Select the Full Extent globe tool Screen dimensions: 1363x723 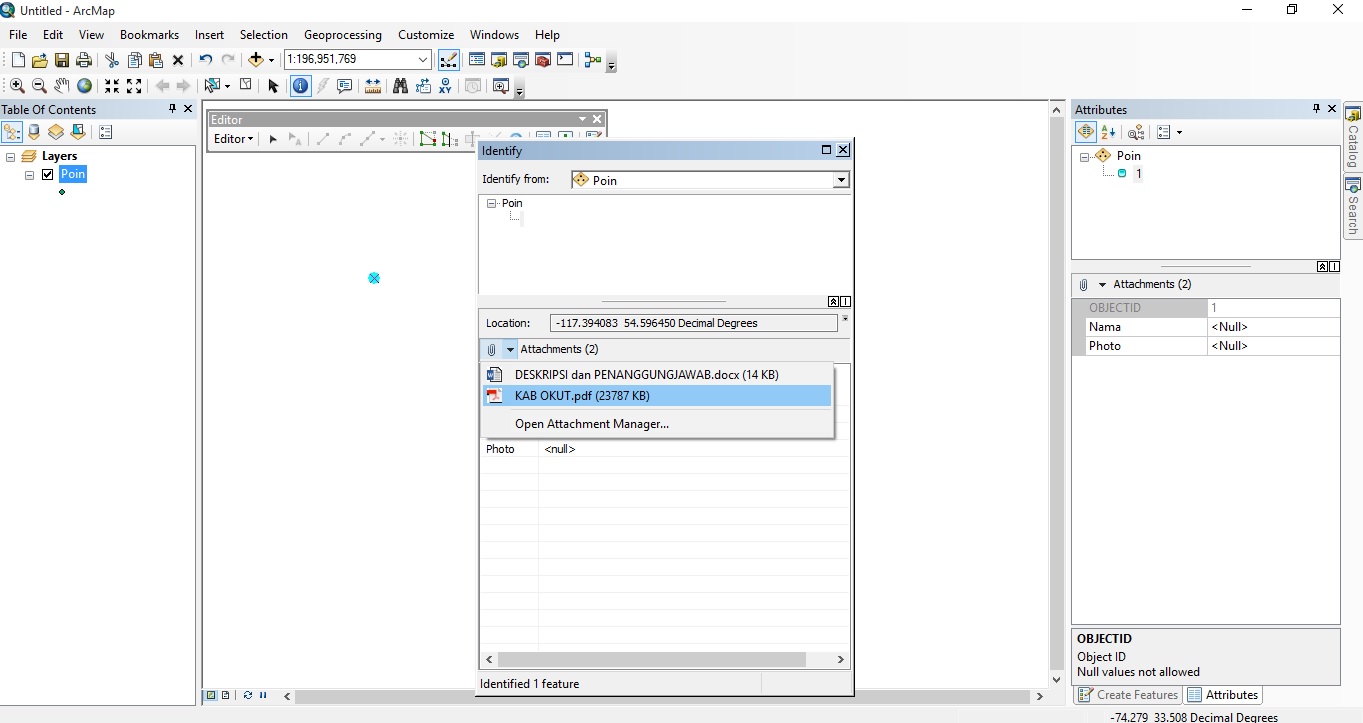pos(84,86)
